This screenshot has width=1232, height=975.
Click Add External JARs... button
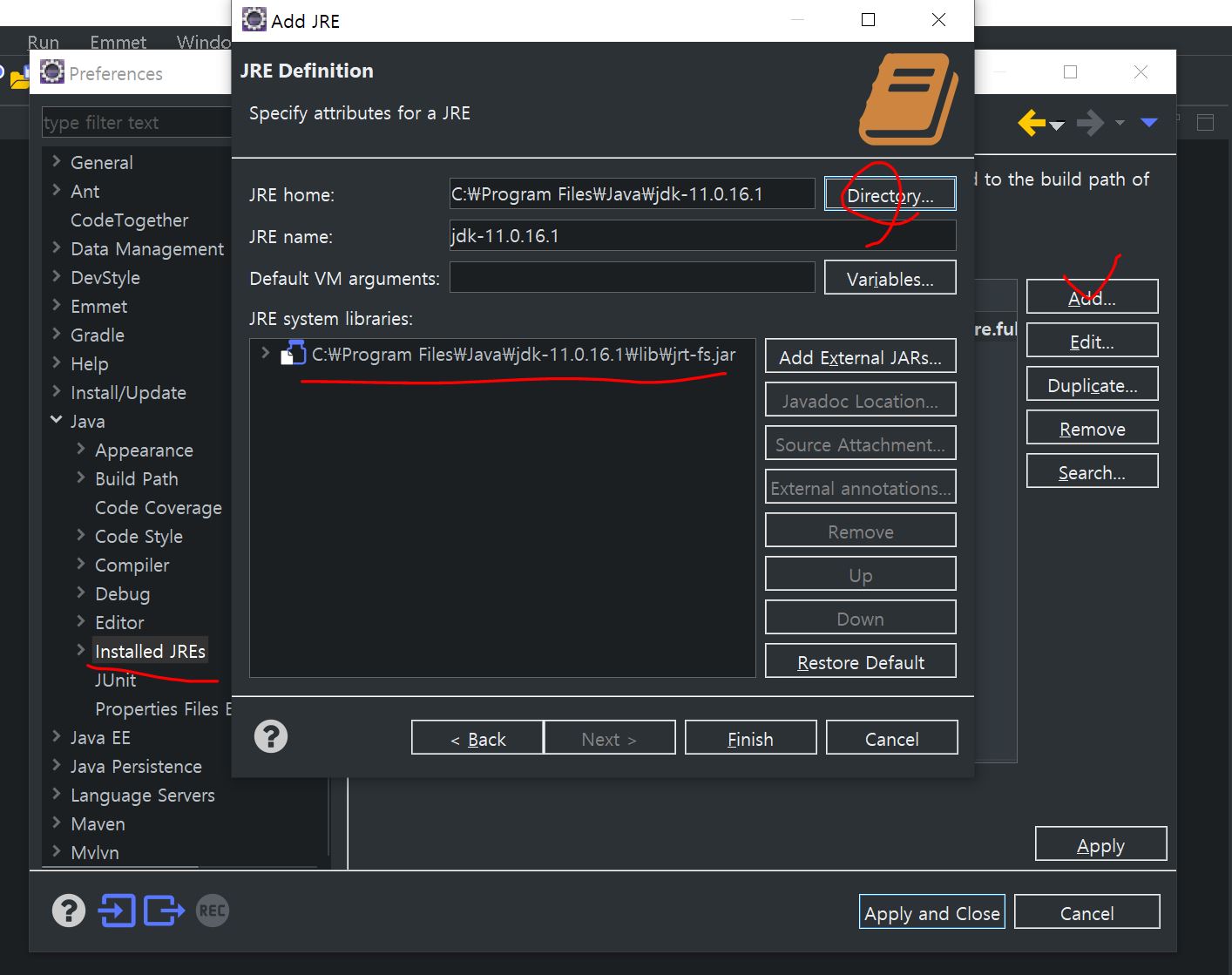click(860, 356)
